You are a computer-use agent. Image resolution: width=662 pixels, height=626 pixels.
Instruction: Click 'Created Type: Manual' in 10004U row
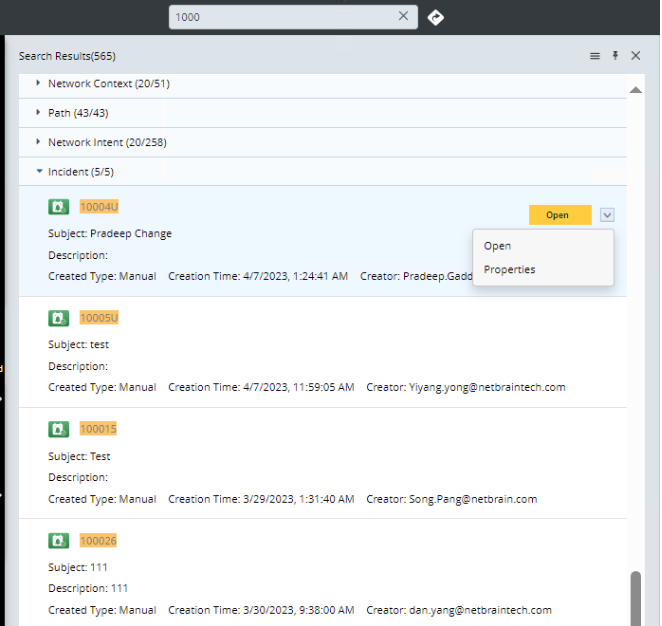102,276
